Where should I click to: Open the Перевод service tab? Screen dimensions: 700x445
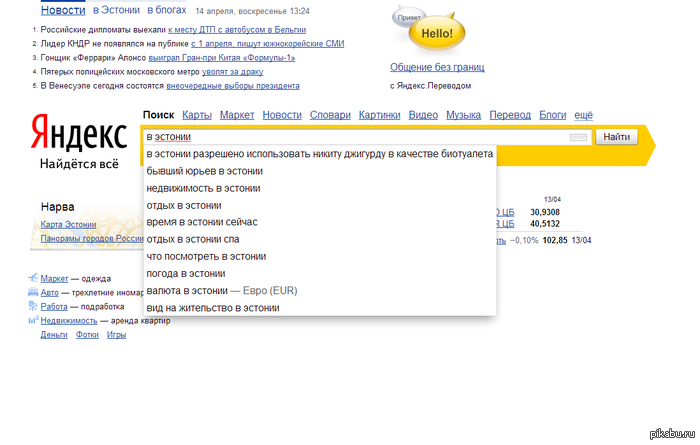510,115
